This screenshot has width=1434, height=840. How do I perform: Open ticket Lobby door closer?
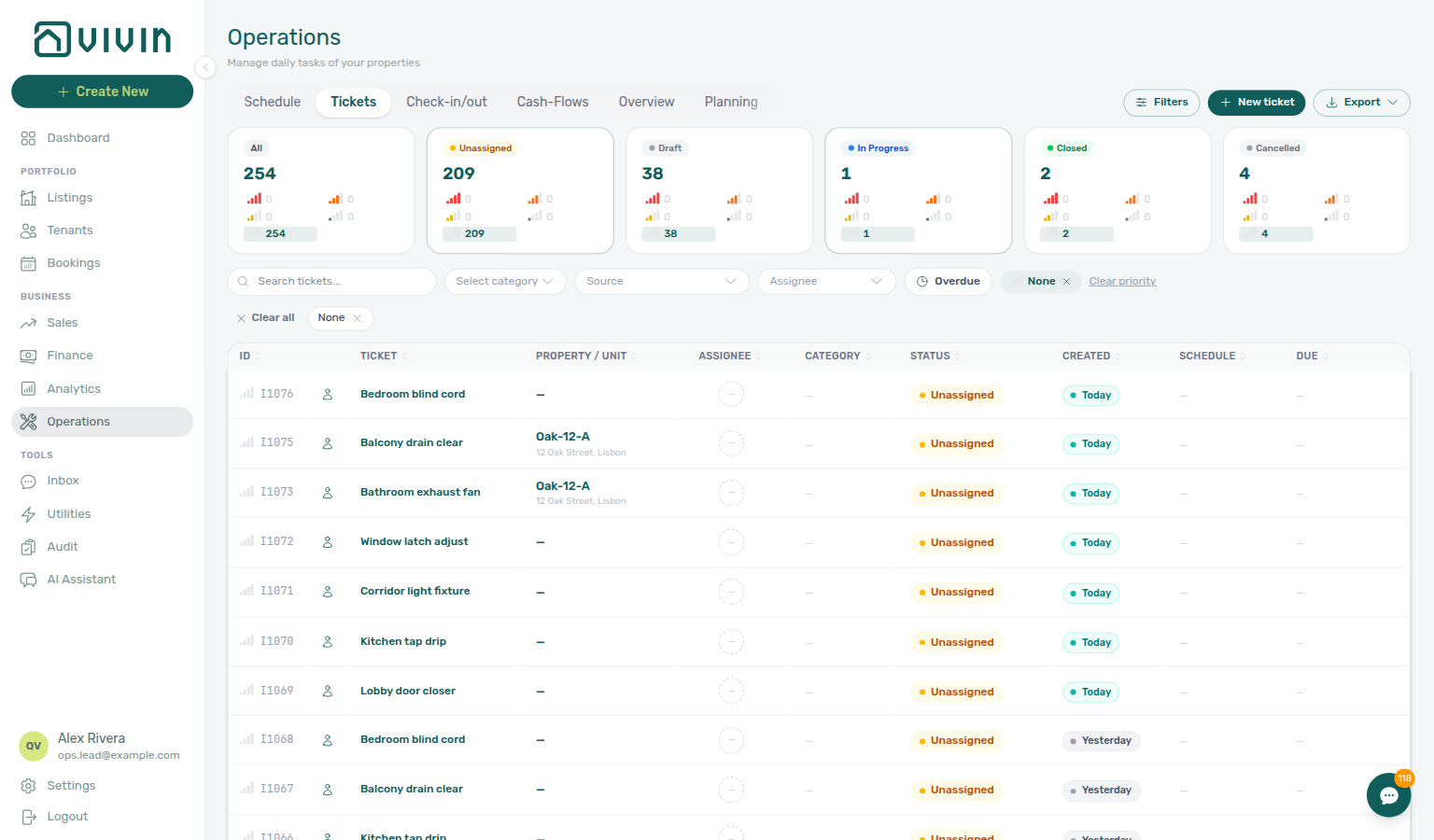click(408, 692)
